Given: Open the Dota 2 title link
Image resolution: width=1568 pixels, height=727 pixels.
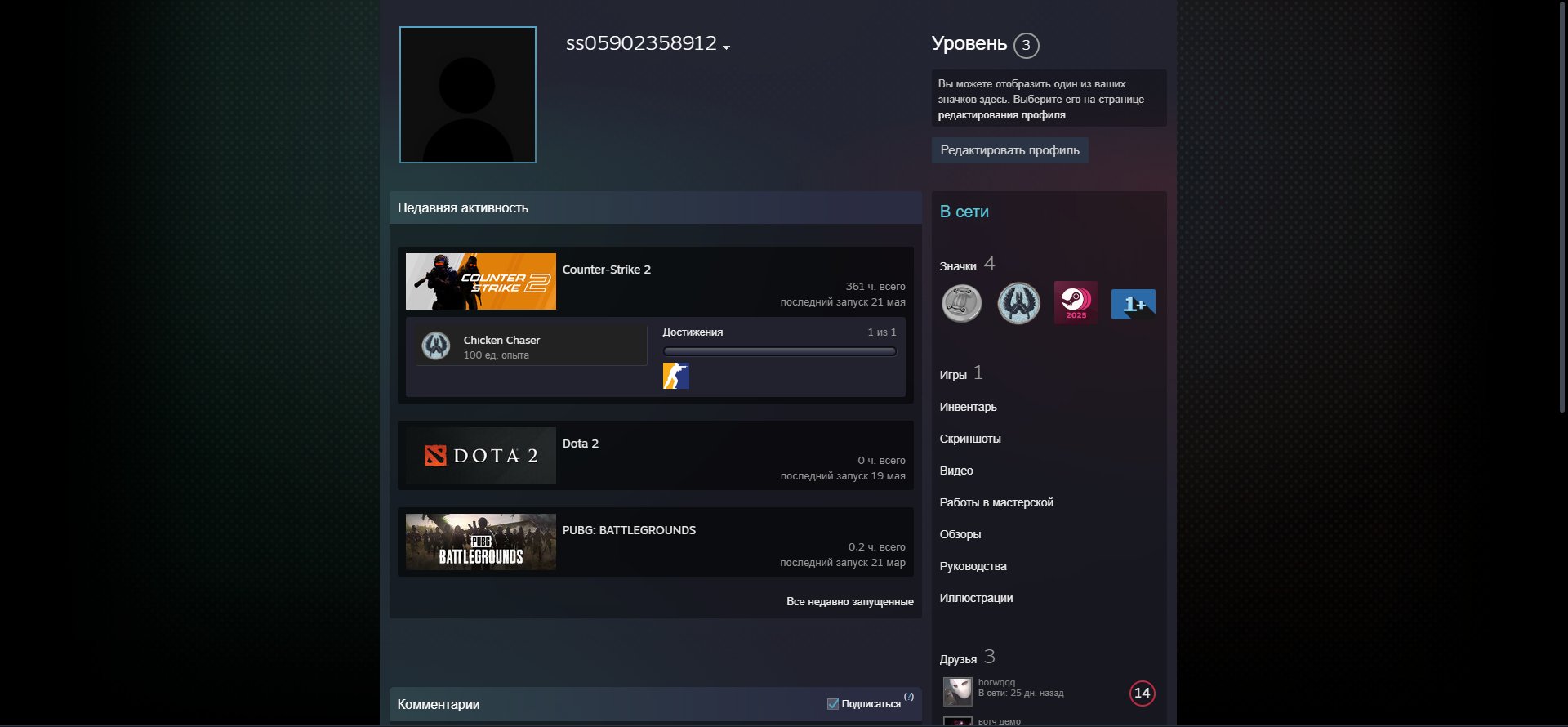Looking at the screenshot, I should click(x=581, y=444).
